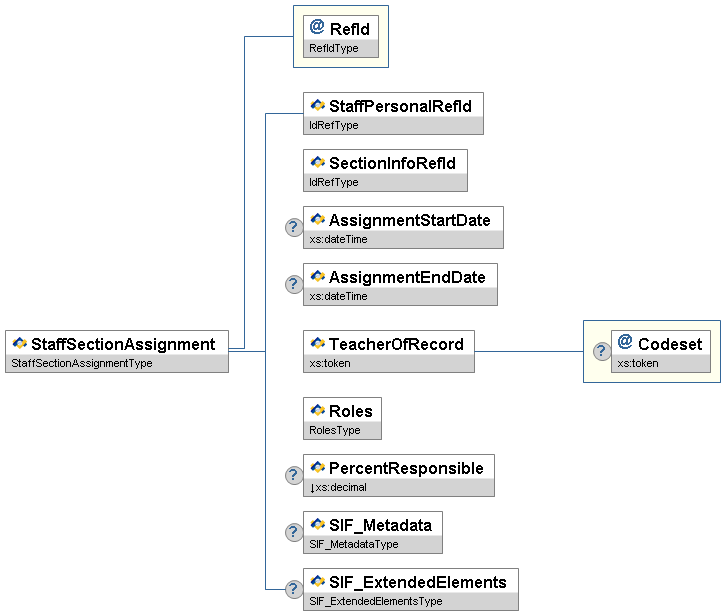The width and height of the screenshot is (725, 615).
Task: Click the @ attribute icon on RefId
Action: pos(317,28)
